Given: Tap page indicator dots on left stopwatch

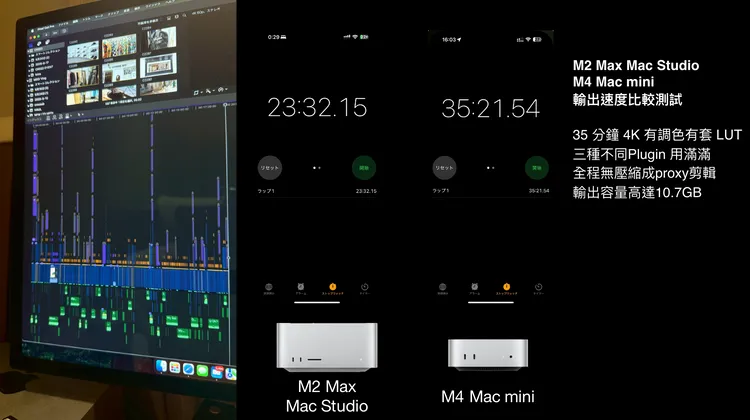Looking at the screenshot, I should pos(316,168).
